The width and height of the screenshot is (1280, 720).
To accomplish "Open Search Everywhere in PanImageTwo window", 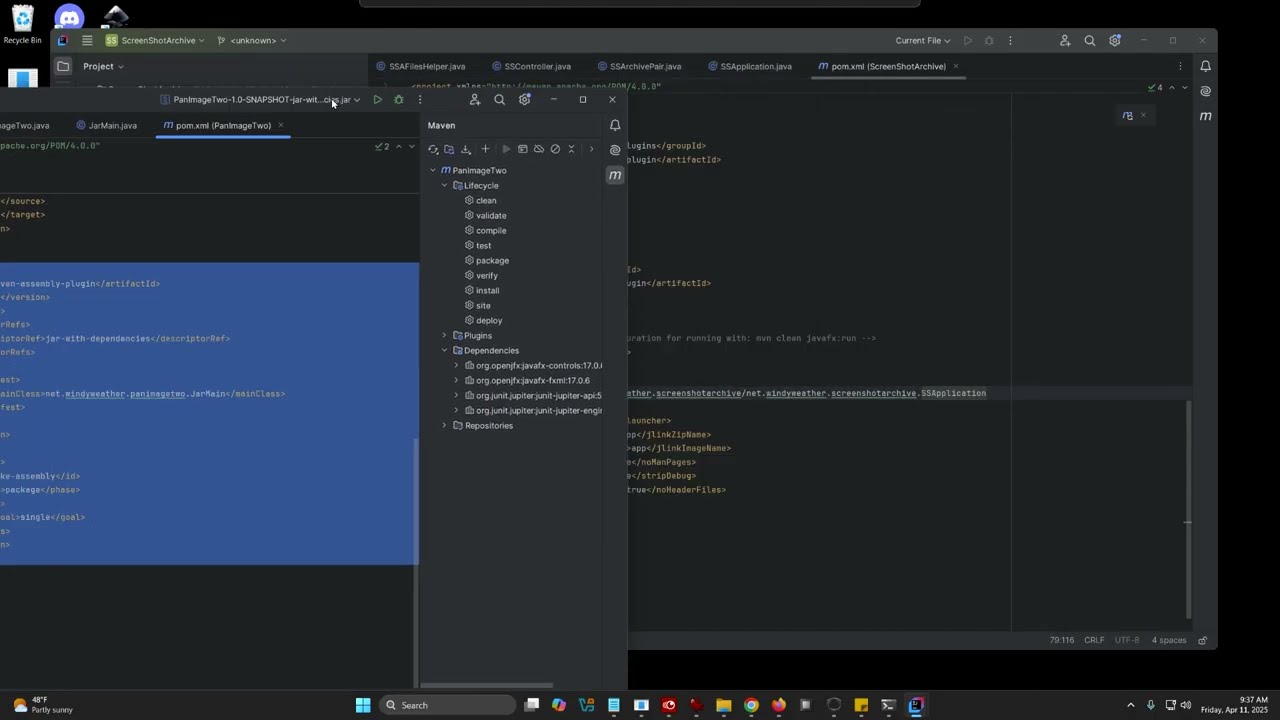I will pos(500,100).
